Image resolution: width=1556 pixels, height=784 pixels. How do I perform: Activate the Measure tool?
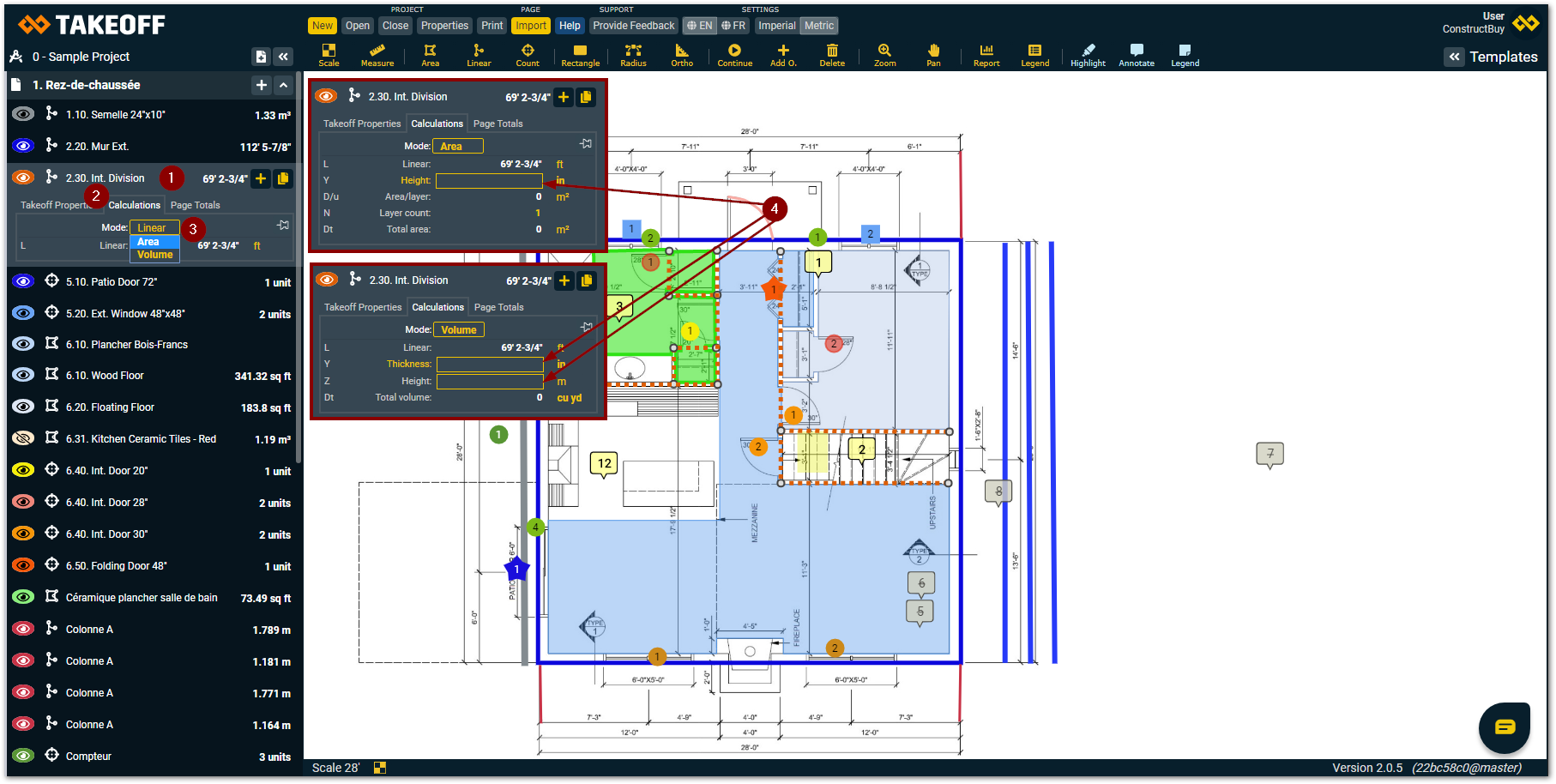tap(377, 55)
